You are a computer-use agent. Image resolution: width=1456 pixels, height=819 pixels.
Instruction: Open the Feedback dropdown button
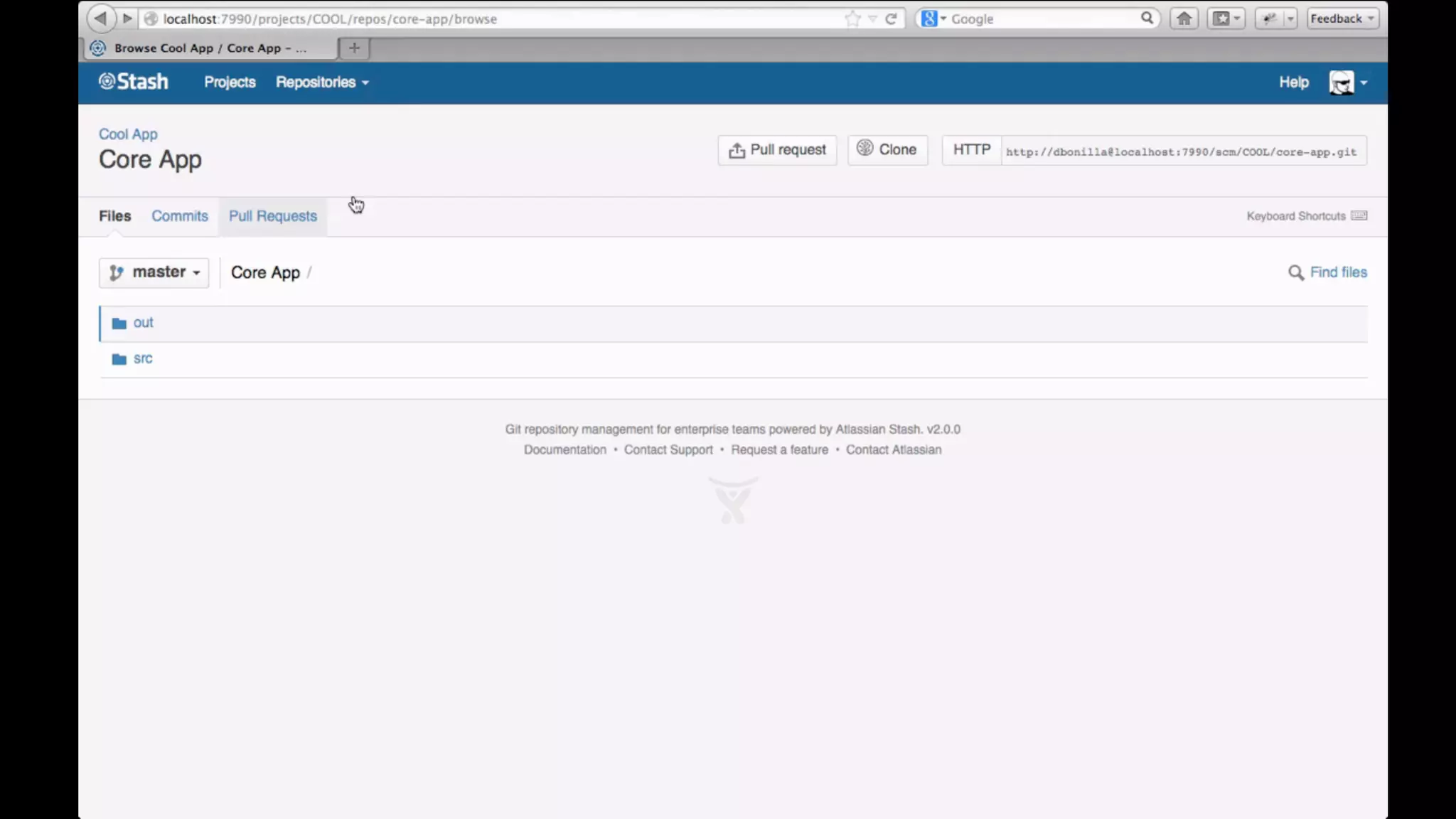click(1342, 18)
